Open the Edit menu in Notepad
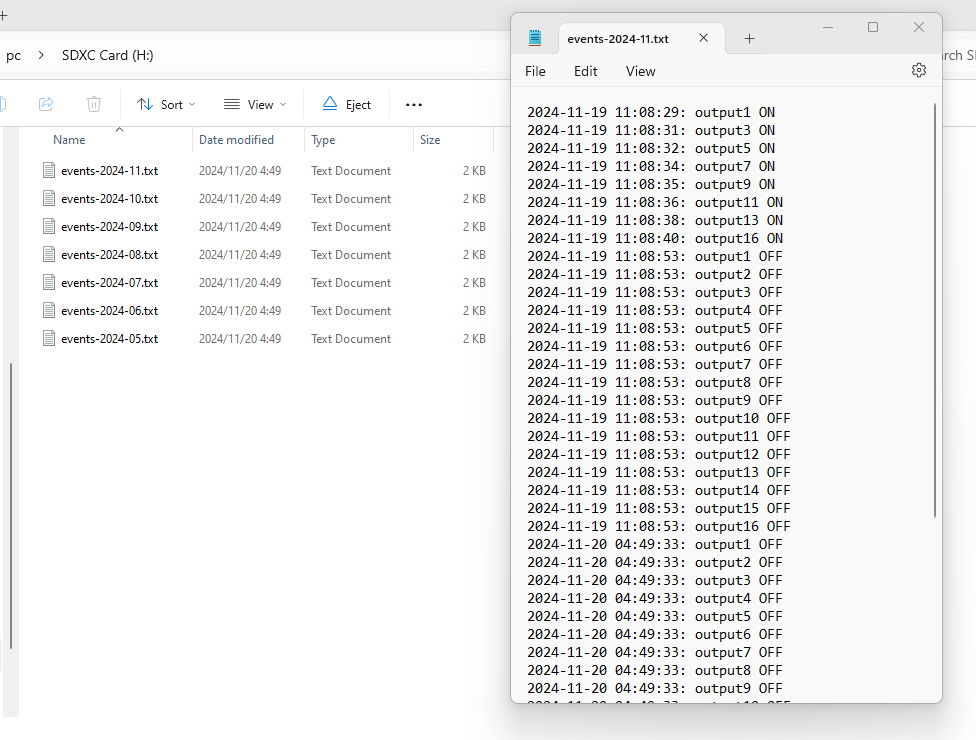 [x=585, y=71]
